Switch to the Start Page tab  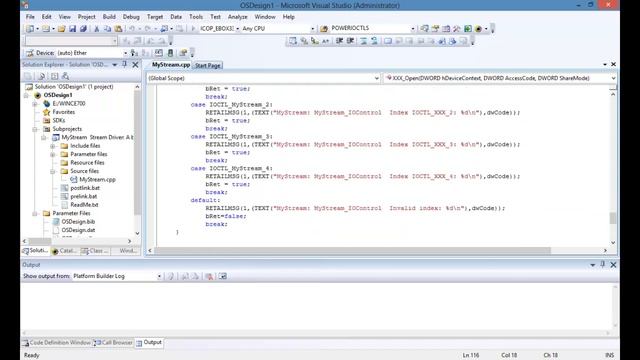tap(207, 65)
